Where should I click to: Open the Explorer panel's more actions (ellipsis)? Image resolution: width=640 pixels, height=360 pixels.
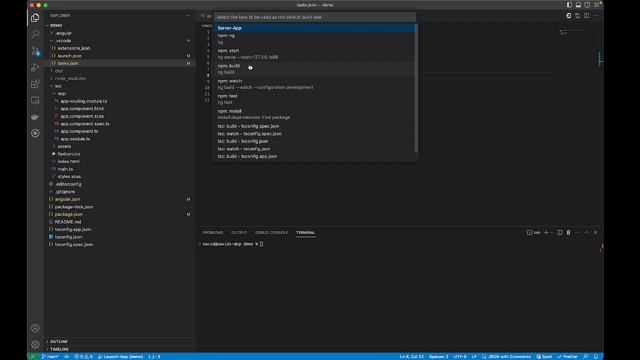(x=188, y=16)
